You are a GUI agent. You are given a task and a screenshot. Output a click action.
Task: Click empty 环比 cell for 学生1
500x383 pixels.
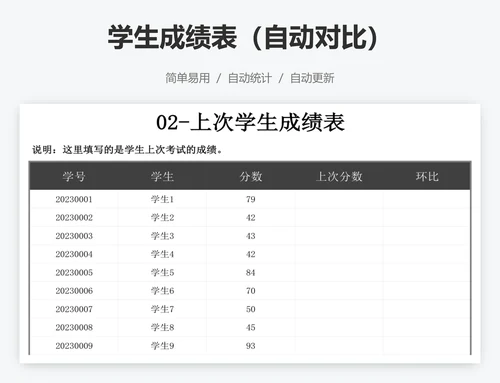427,199
